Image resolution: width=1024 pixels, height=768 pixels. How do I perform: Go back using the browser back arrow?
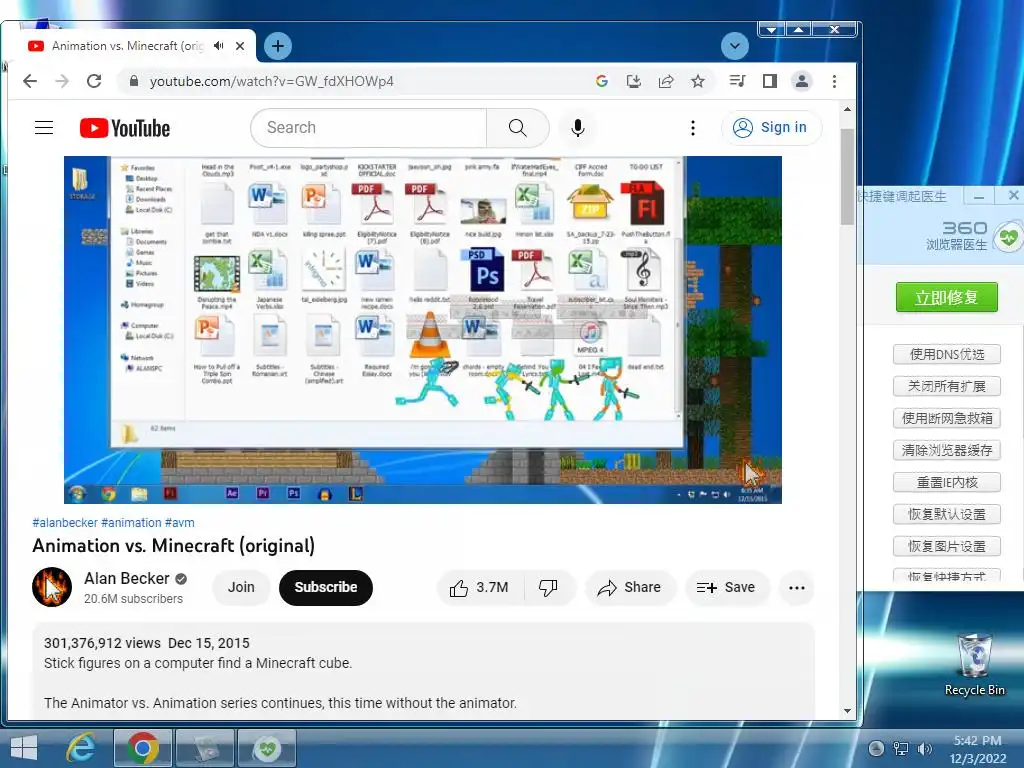click(30, 81)
